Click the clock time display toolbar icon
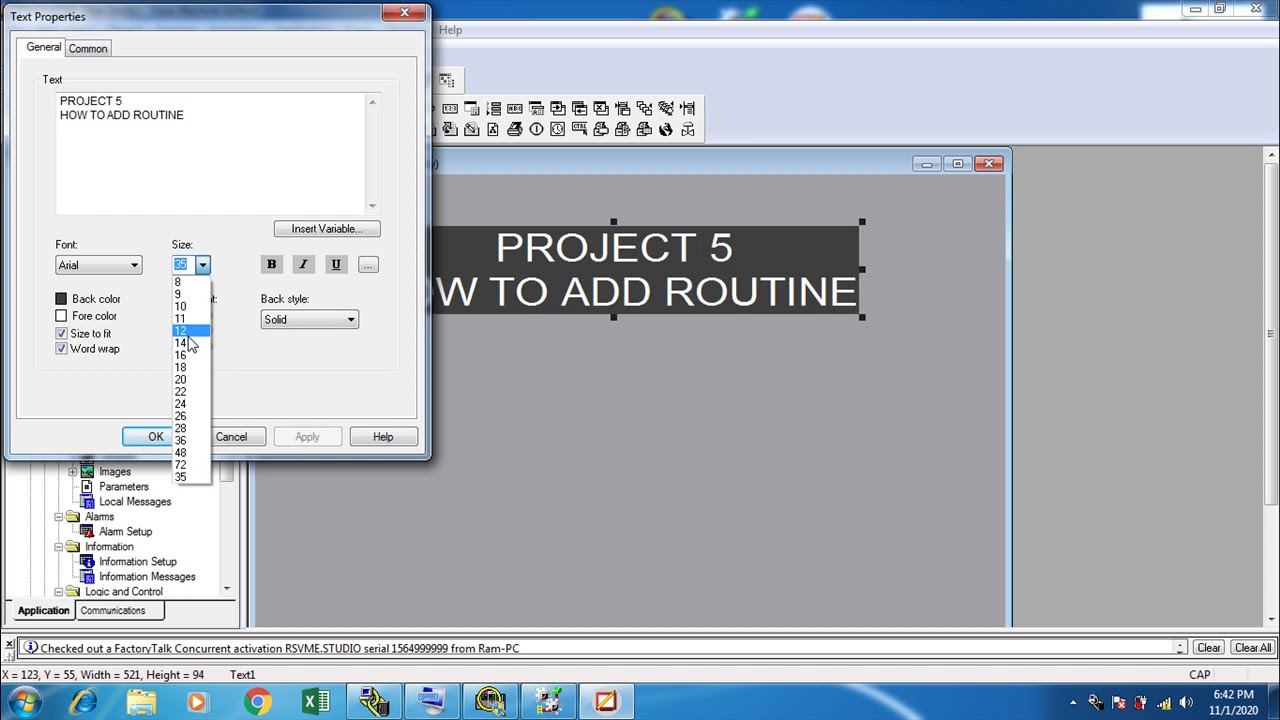 tap(558, 129)
